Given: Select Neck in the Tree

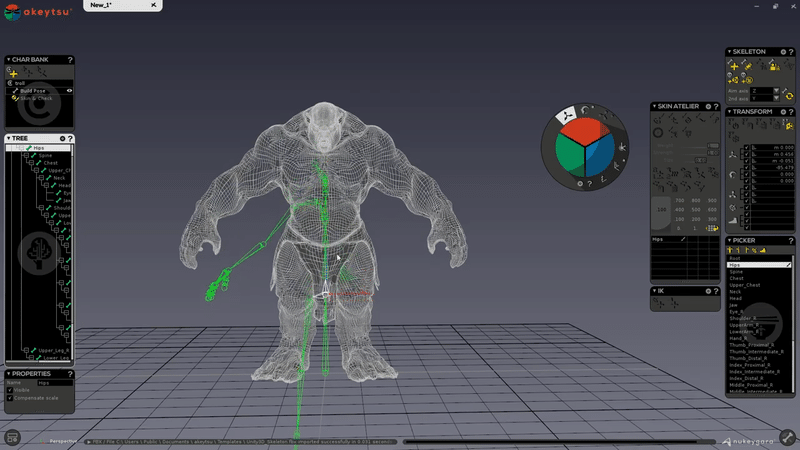Looking at the screenshot, I should coord(59,178).
